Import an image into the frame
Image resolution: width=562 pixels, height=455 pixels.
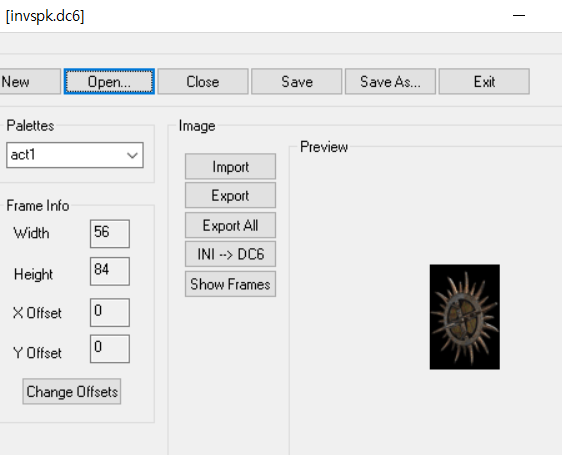coord(230,166)
